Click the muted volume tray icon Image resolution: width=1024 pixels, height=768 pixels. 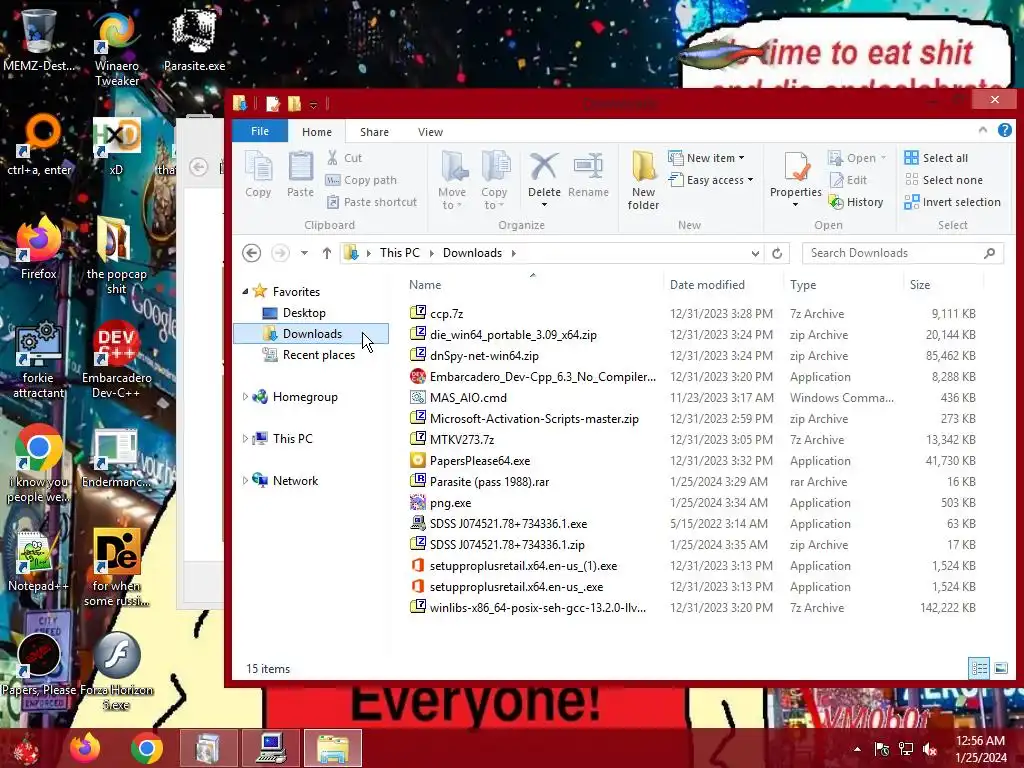[x=929, y=749]
